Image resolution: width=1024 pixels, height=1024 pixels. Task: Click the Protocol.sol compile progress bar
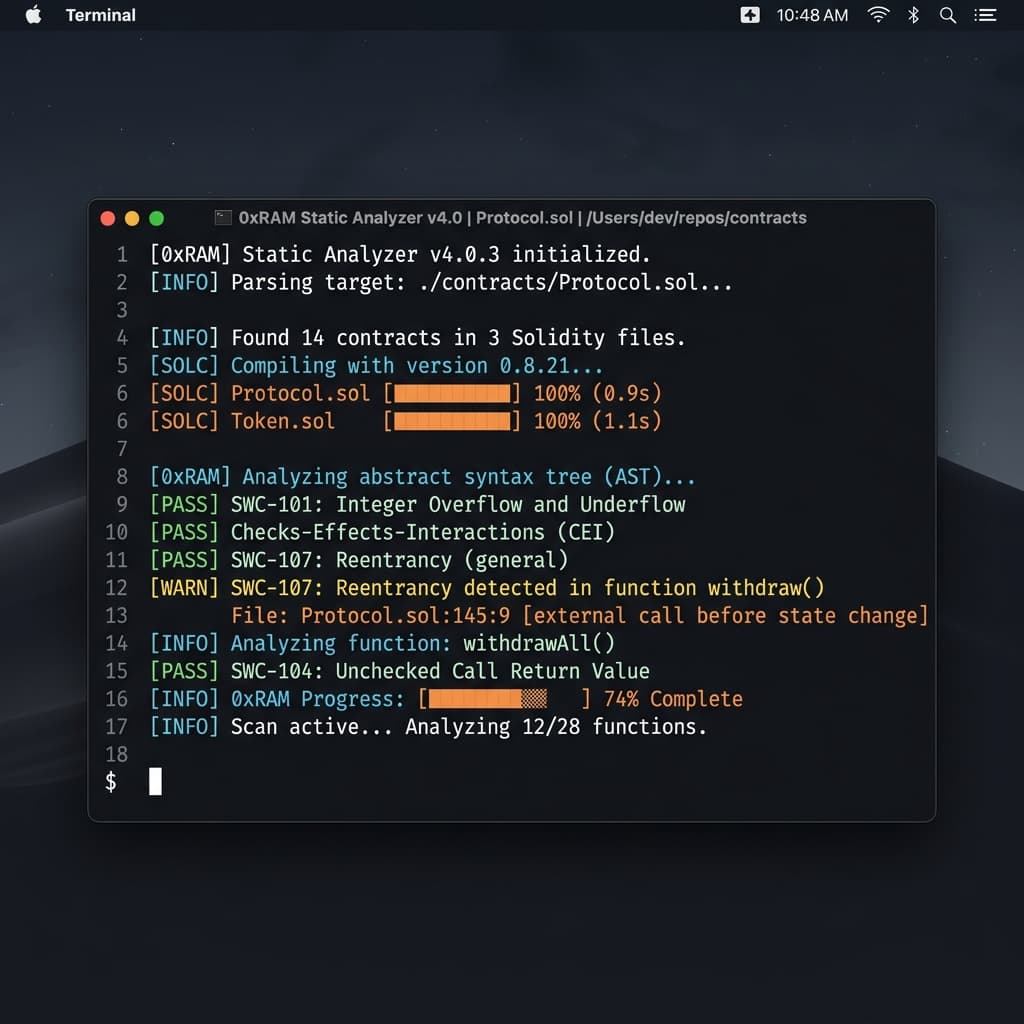pos(452,393)
